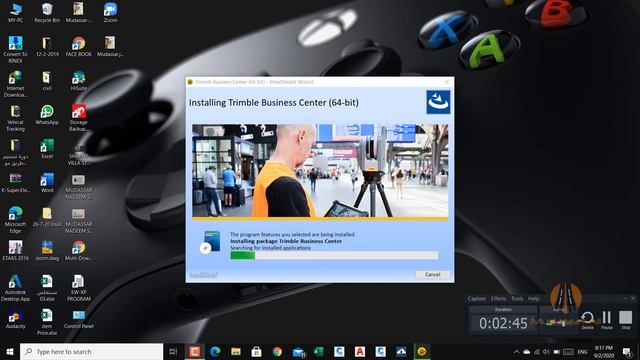Image resolution: width=640 pixels, height=360 pixels.
Task: Select the Internet Download Manager shortcut
Action: pyautogui.click(x=16, y=84)
